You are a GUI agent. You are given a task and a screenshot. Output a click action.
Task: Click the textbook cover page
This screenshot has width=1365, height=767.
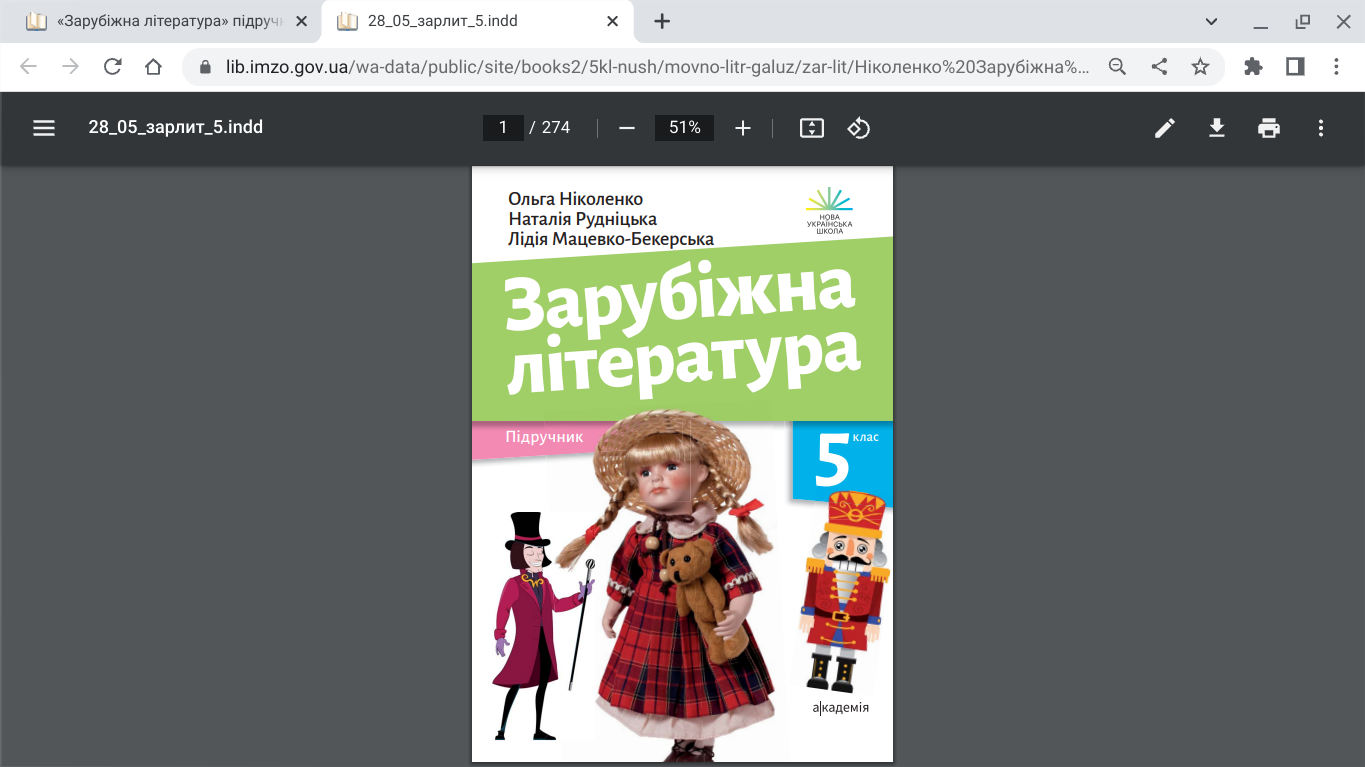tap(682, 464)
